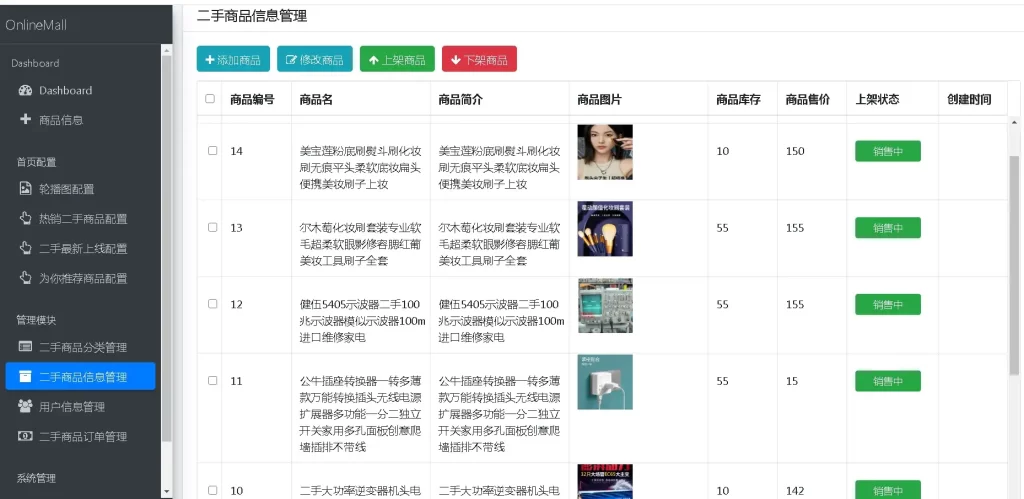Select 二手最新上线配置 menu item

tap(80, 248)
